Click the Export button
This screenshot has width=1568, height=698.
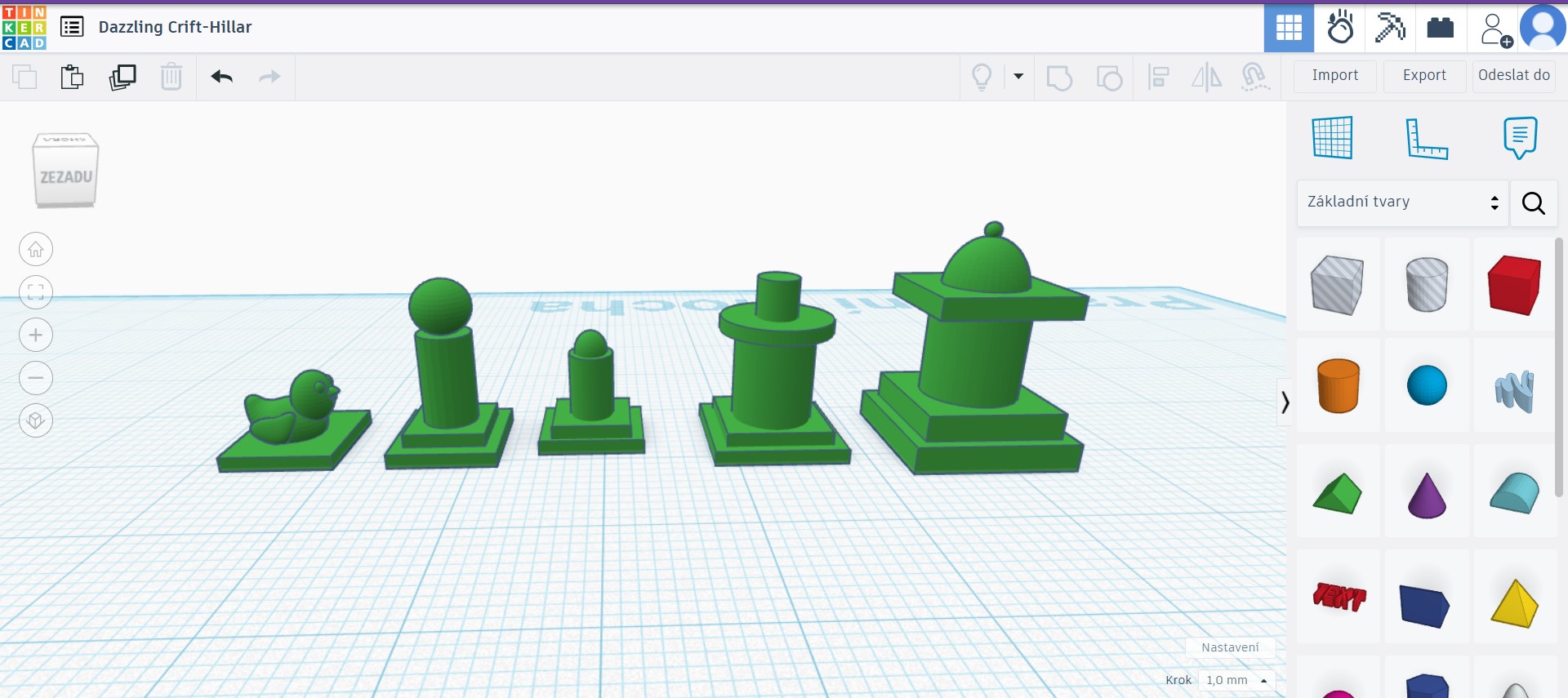pyautogui.click(x=1424, y=75)
